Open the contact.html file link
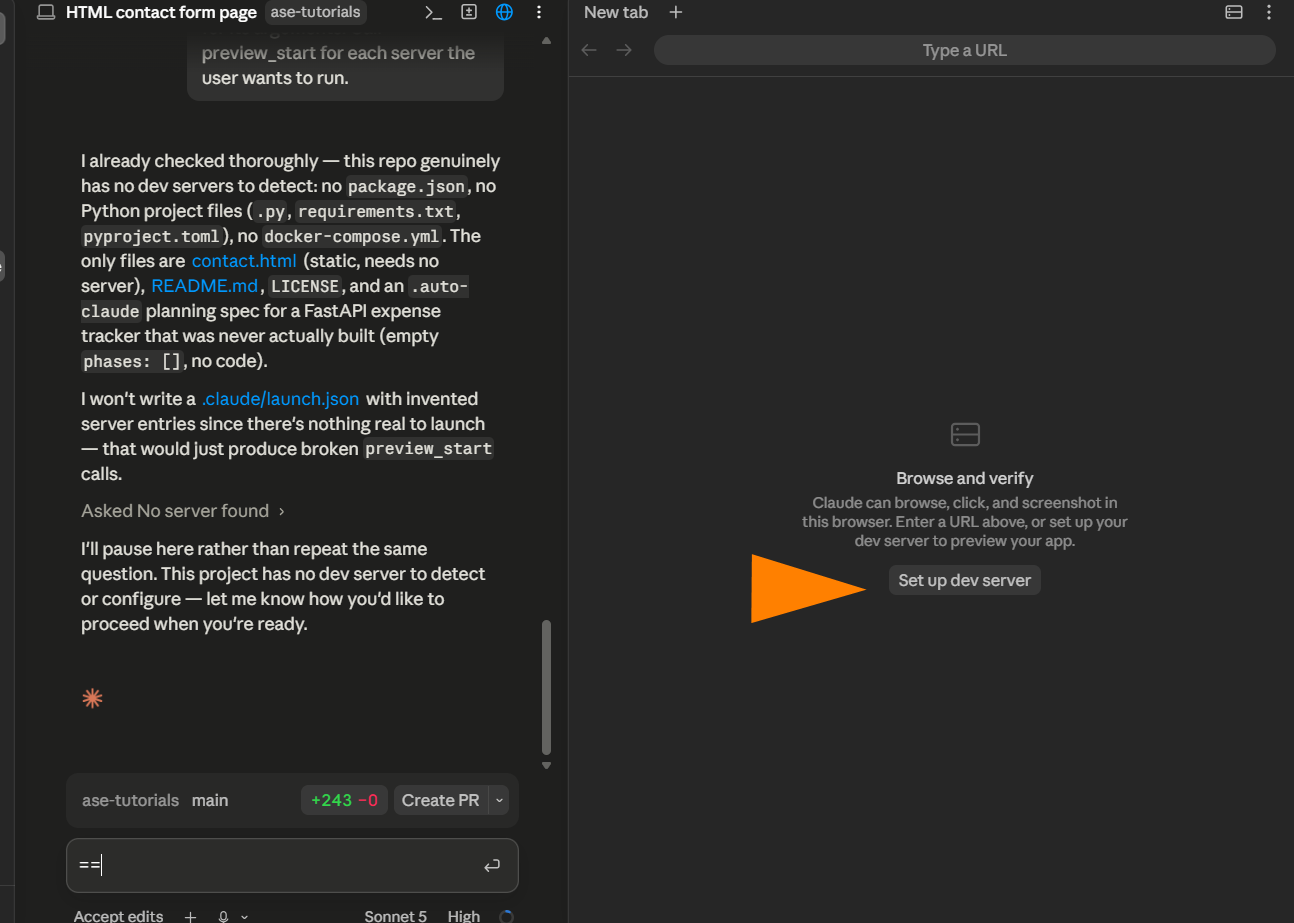1294x923 pixels. (x=244, y=261)
